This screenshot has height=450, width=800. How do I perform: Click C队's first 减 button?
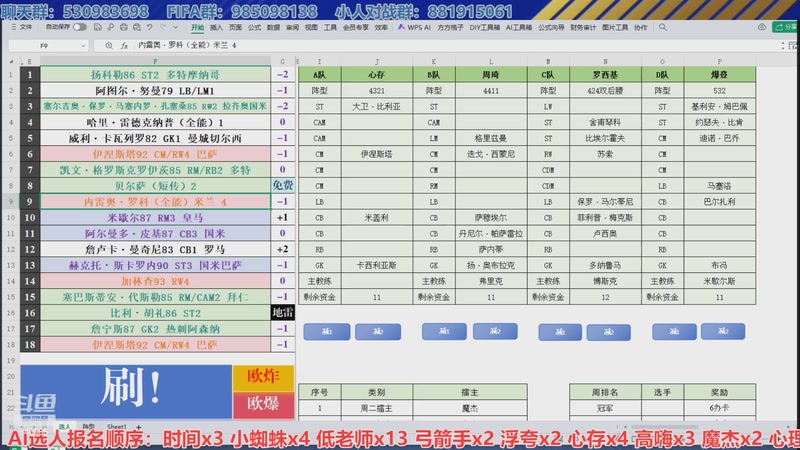[560, 332]
